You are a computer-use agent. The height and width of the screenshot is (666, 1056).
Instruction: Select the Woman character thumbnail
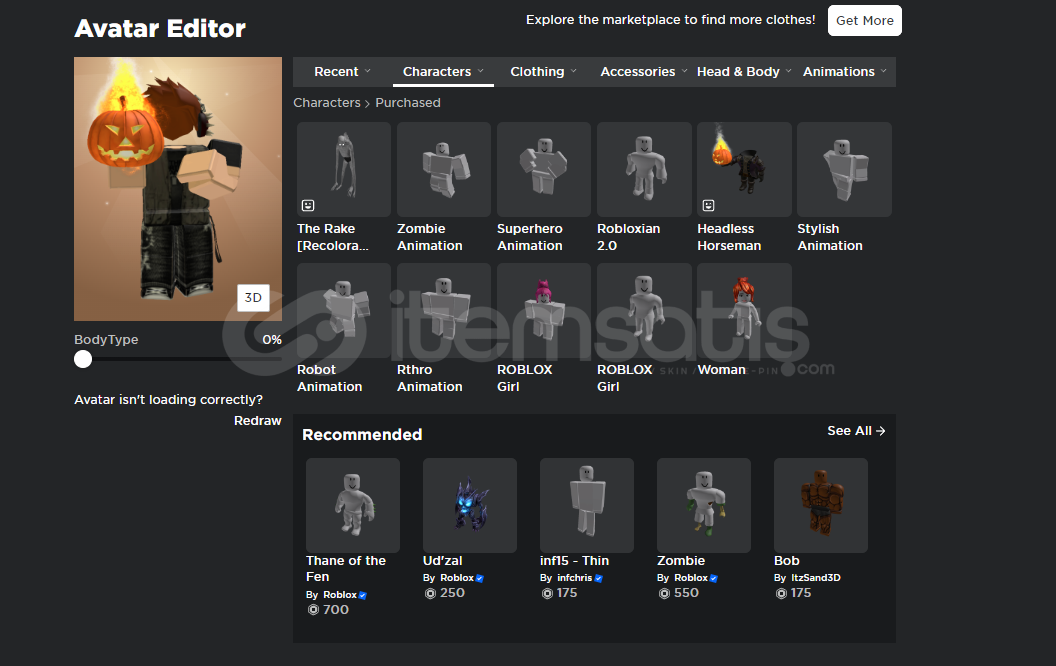tap(744, 310)
